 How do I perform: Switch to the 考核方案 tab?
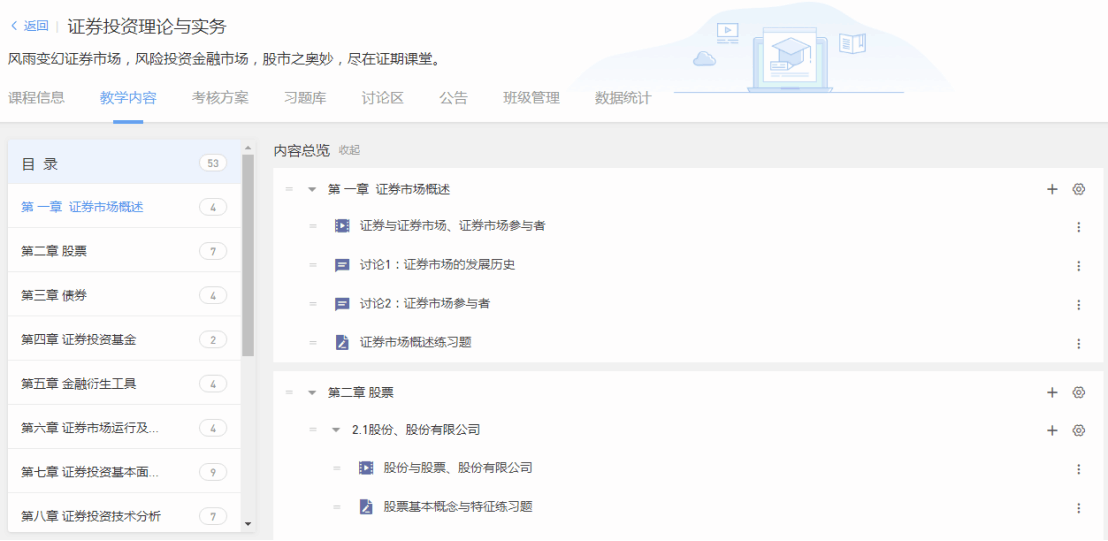coord(220,98)
